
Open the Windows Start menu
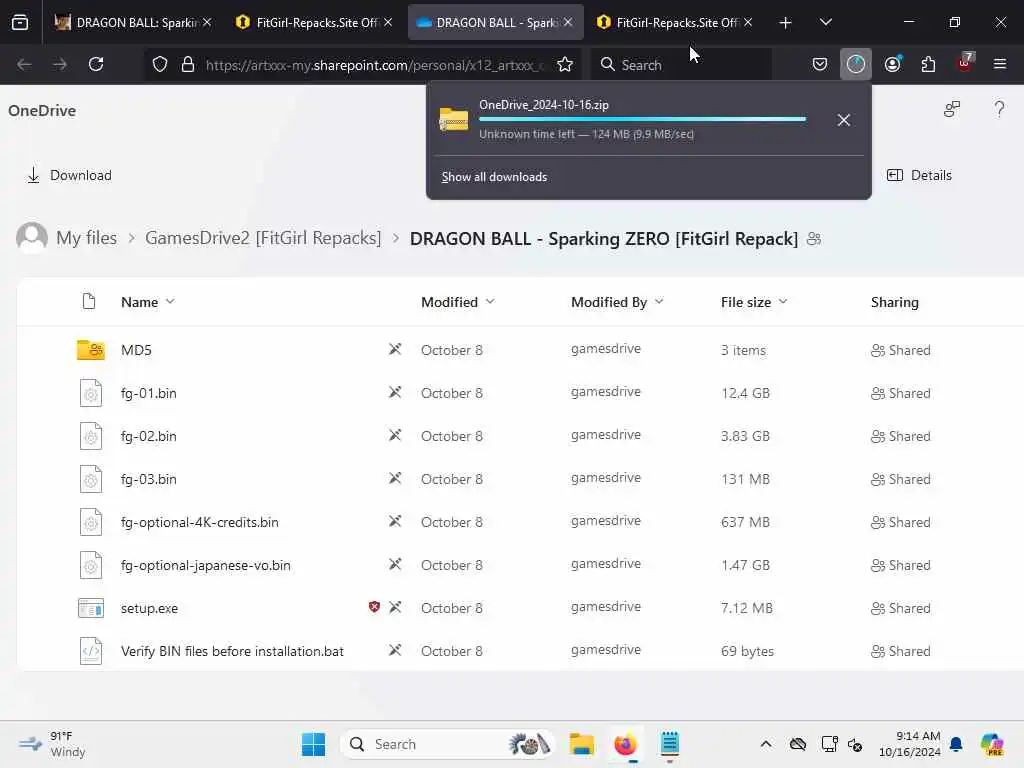313,744
